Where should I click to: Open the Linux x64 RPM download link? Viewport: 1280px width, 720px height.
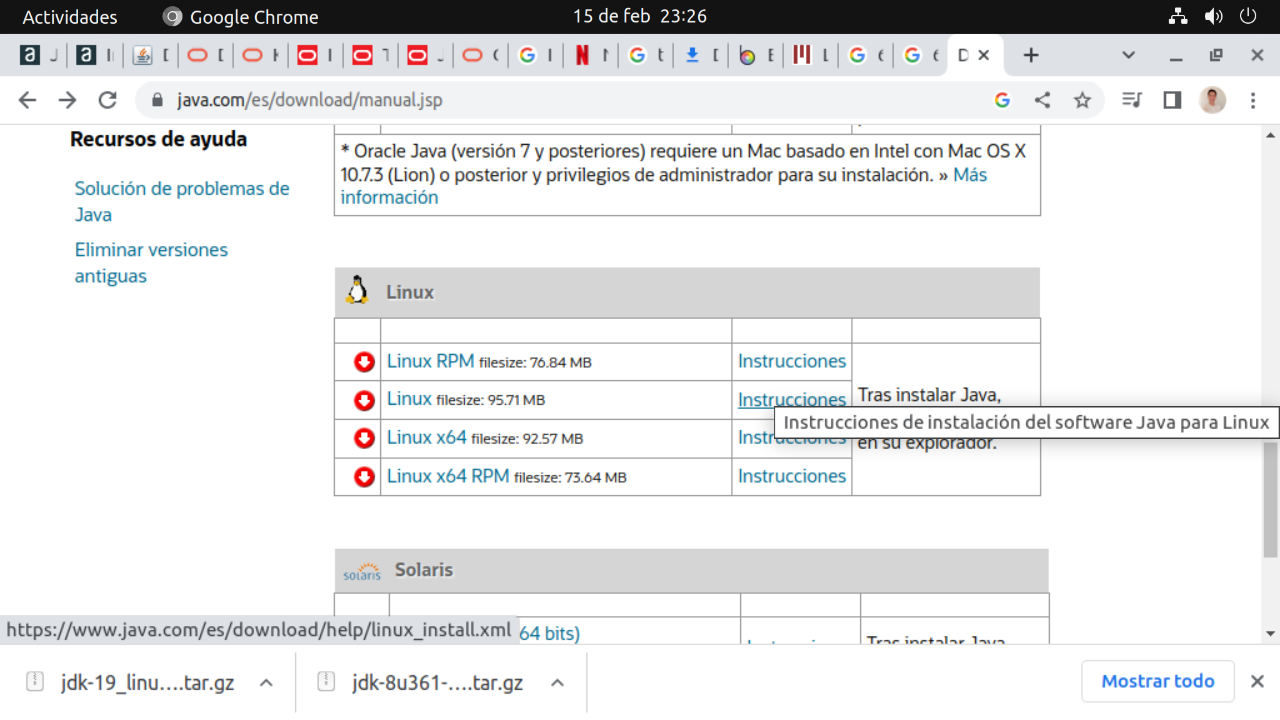click(448, 476)
